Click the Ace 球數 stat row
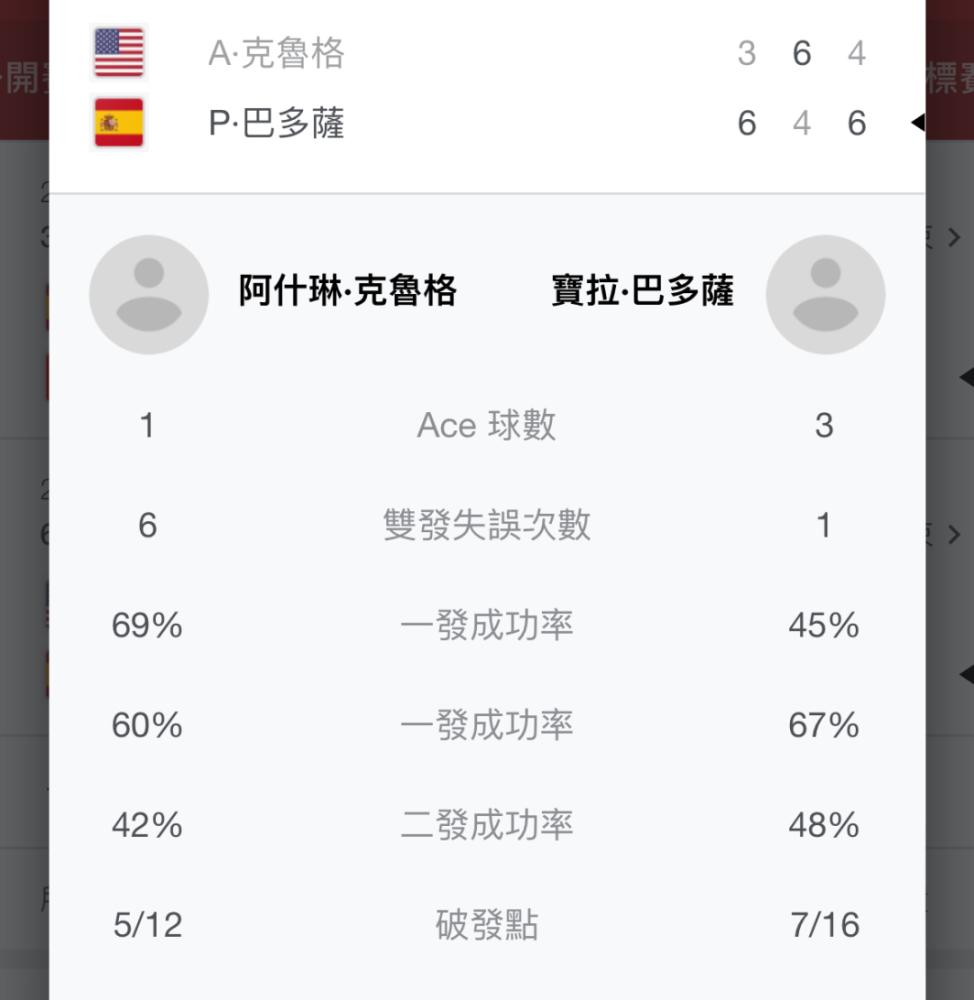This screenshot has width=974, height=1000. coord(487,425)
